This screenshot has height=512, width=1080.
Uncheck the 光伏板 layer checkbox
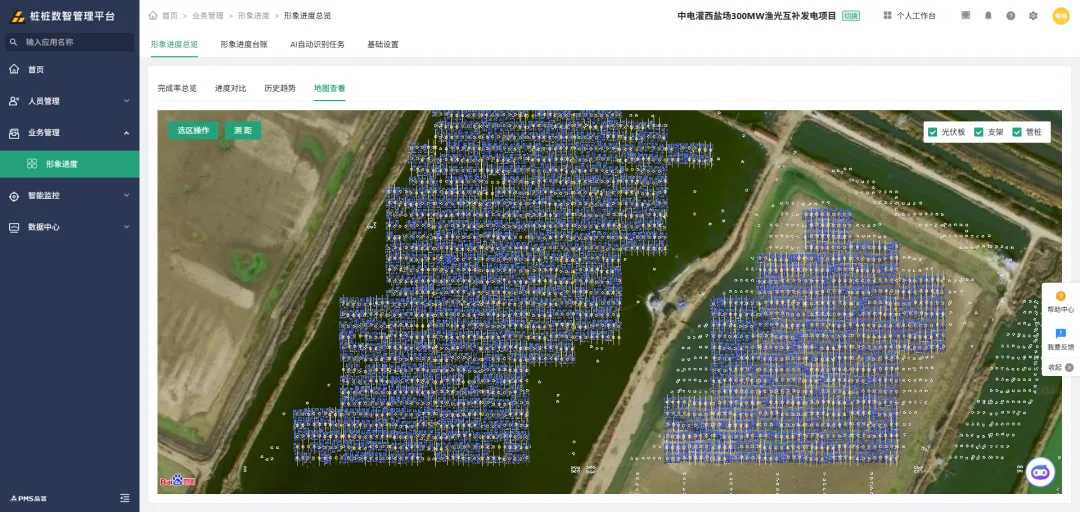932,132
